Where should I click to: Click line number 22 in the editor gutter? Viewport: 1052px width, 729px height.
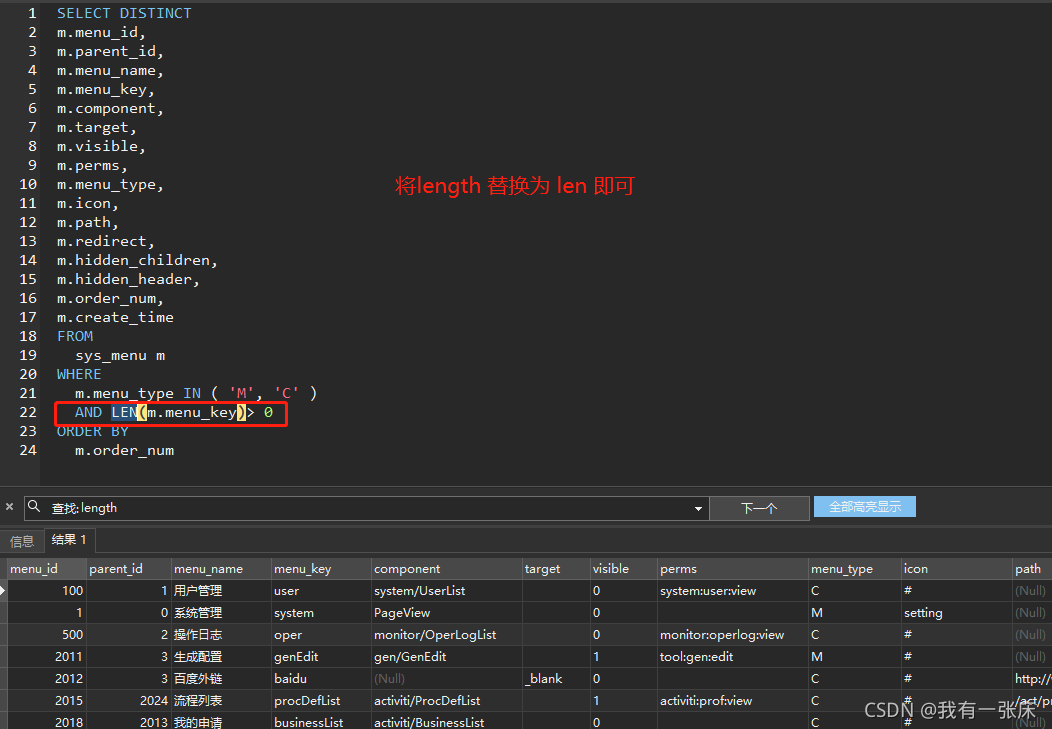coord(27,412)
